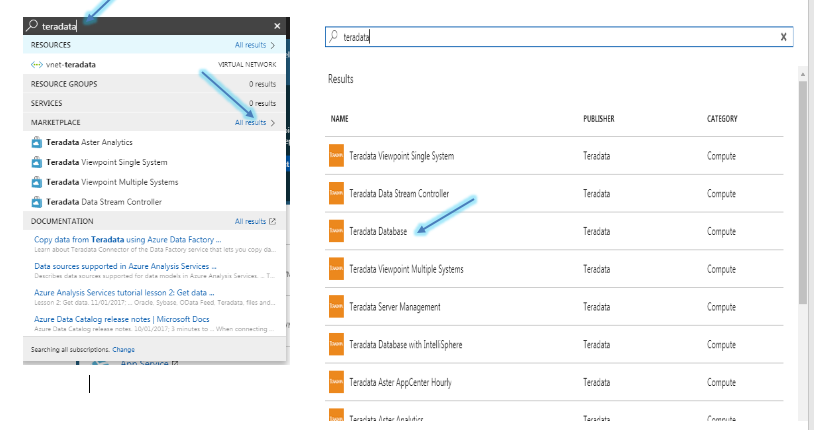Click the magnifier icon in marketplace search box
The height and width of the screenshot is (430, 814).
[x=333, y=36]
